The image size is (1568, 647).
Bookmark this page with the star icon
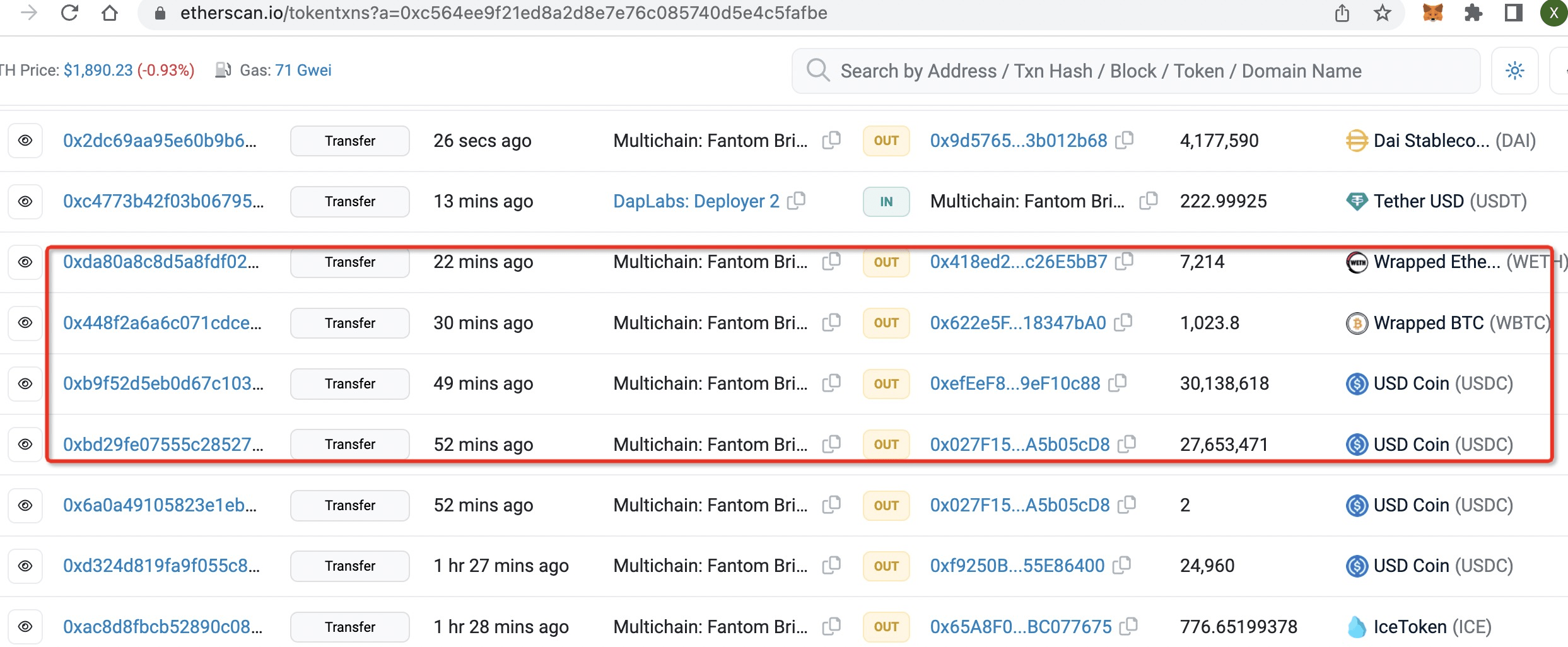click(x=1382, y=13)
